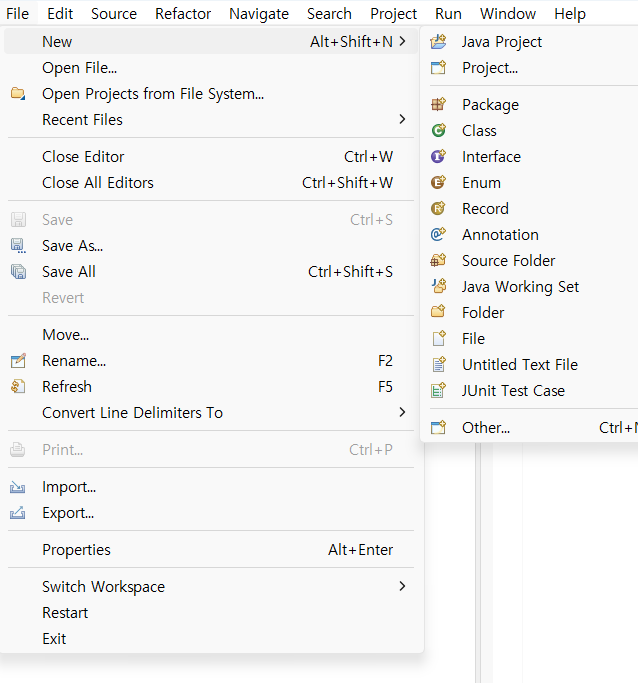Click the Annotation @ icon

(439, 234)
